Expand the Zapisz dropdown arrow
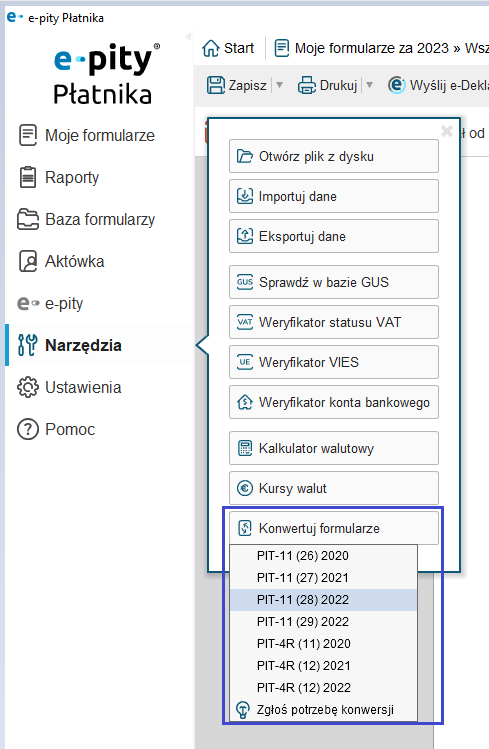Viewport: 489px width, 749px height. pyautogui.click(x=279, y=86)
